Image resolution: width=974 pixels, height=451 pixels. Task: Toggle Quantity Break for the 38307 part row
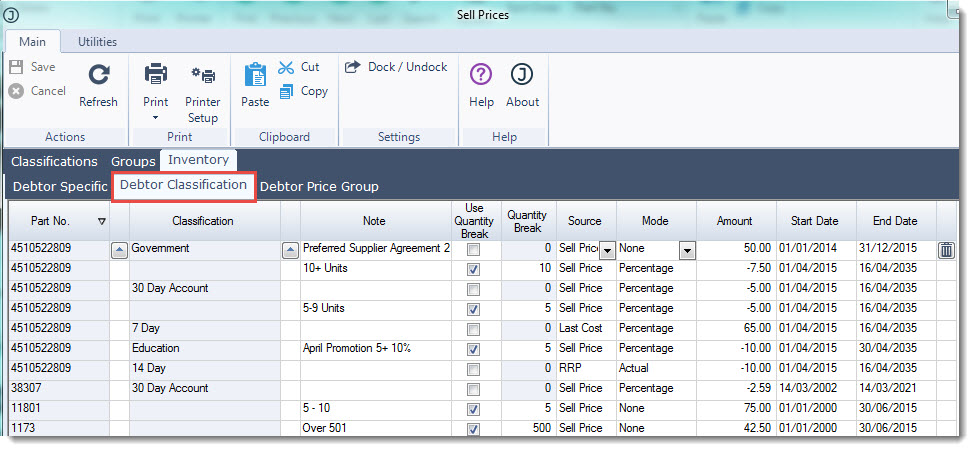click(x=473, y=390)
